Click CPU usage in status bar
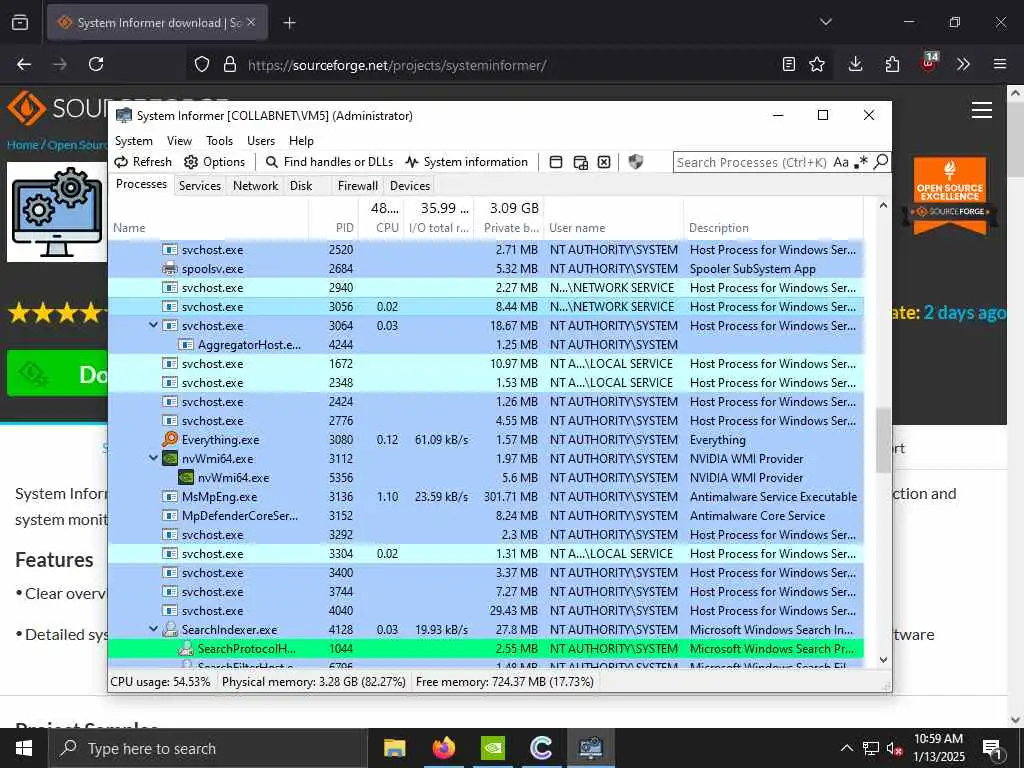Viewport: 1024px width, 768px height. coord(161,682)
